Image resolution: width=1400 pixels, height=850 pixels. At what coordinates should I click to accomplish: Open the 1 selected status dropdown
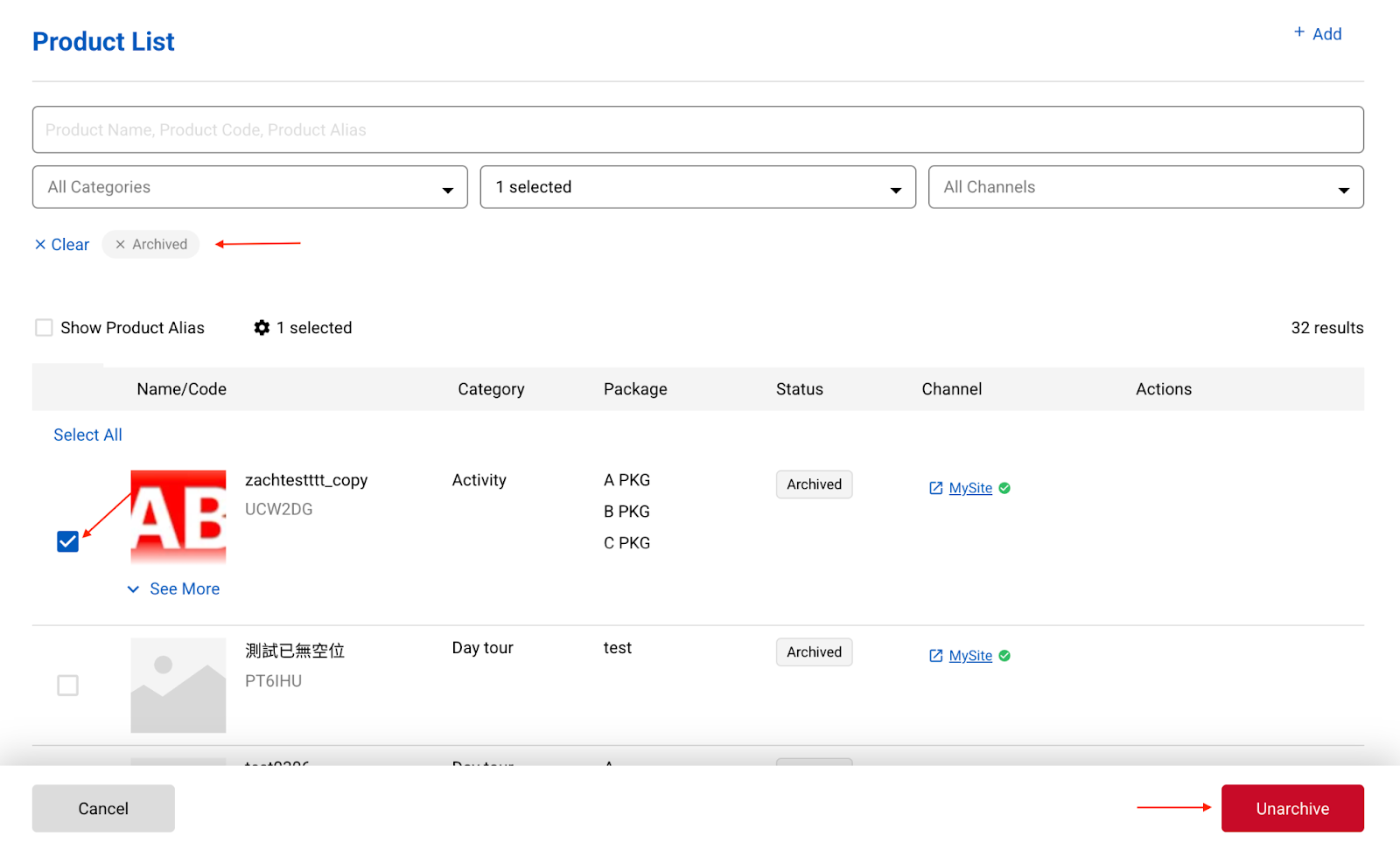pyautogui.click(x=698, y=187)
